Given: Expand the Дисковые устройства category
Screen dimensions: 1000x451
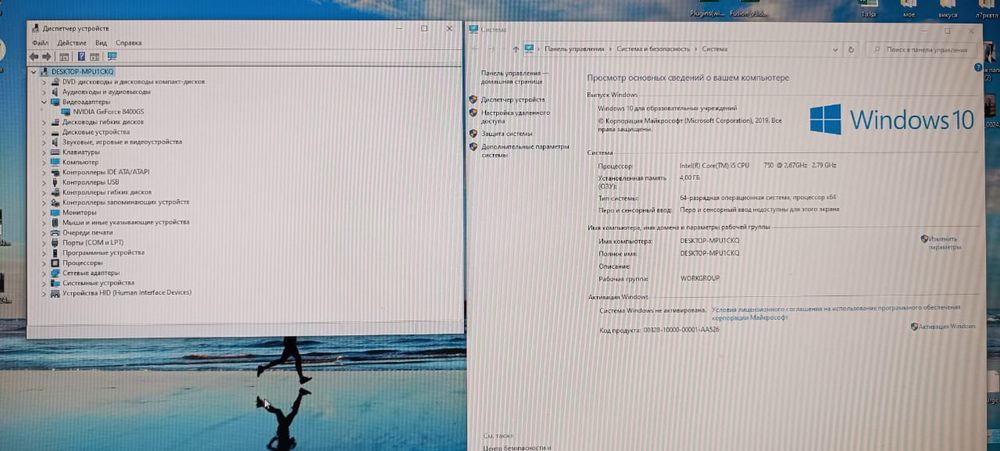Looking at the screenshot, I should click(44, 132).
